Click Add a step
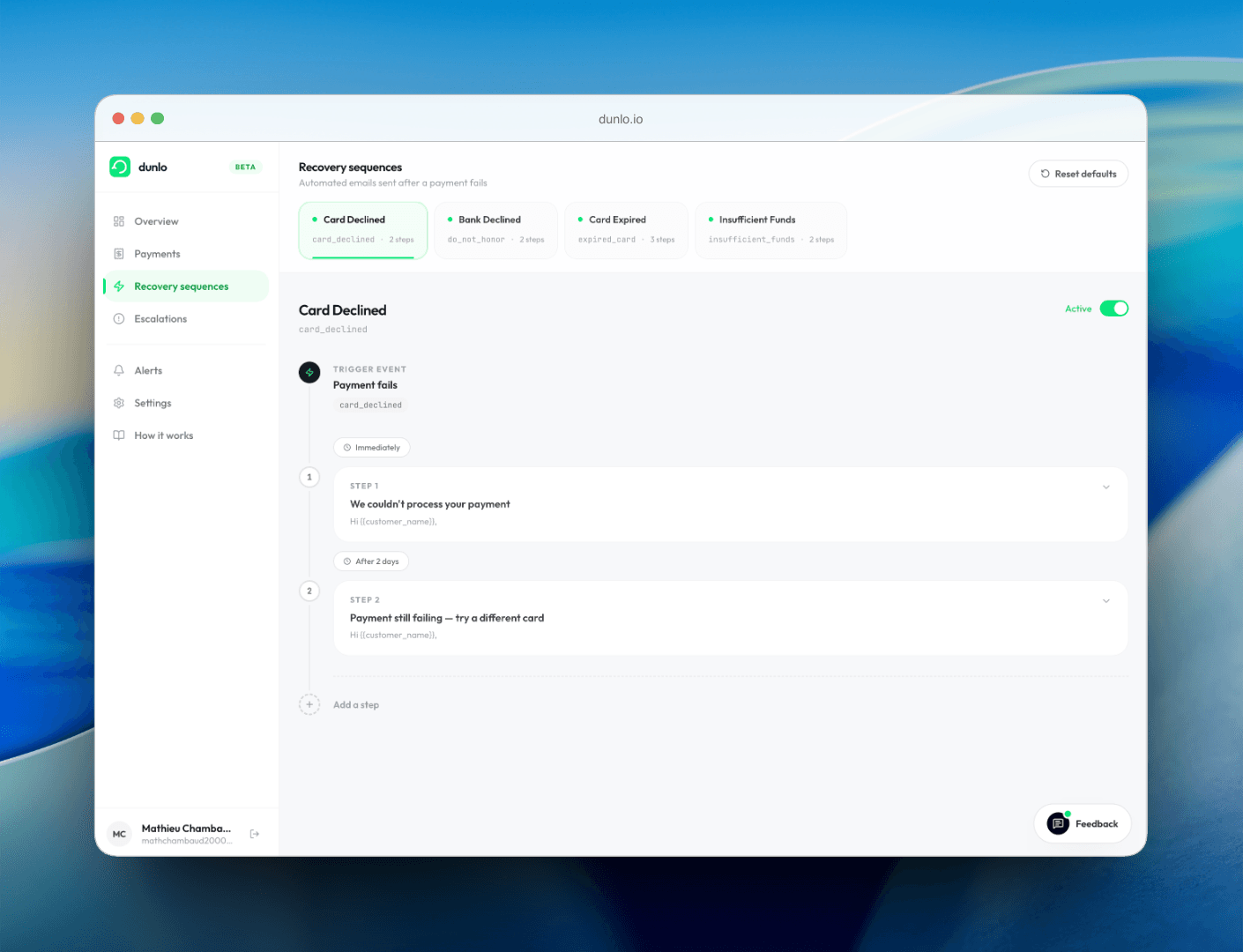Image resolution: width=1243 pixels, height=952 pixels. 356,705
